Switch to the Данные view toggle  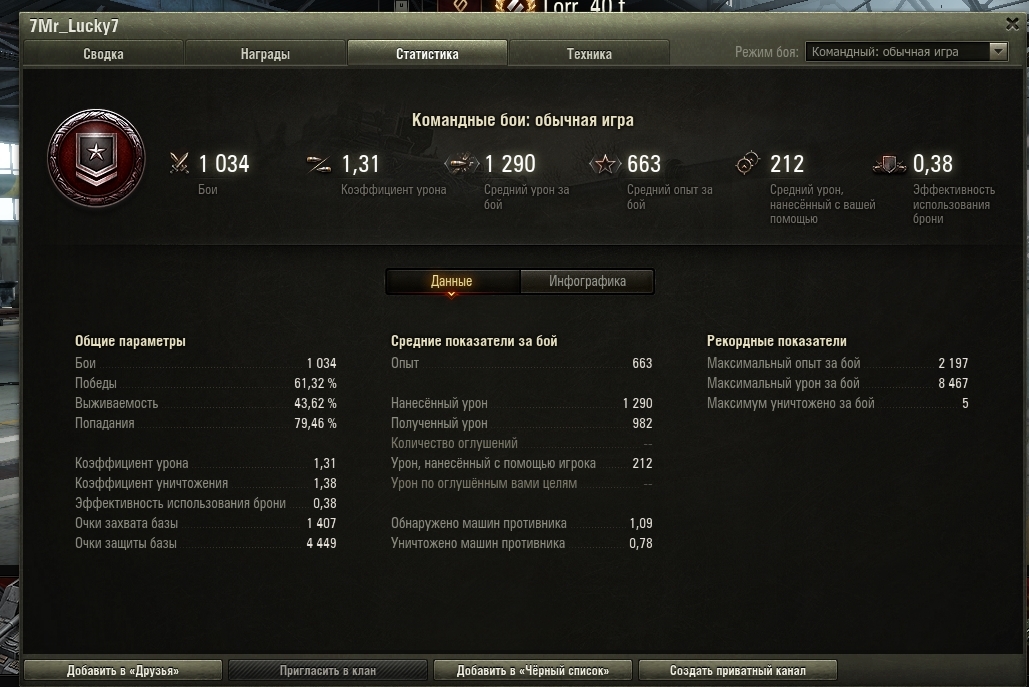452,281
